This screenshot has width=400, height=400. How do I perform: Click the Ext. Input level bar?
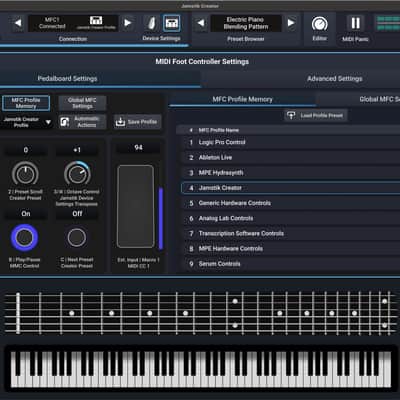pyautogui.click(x=161, y=218)
